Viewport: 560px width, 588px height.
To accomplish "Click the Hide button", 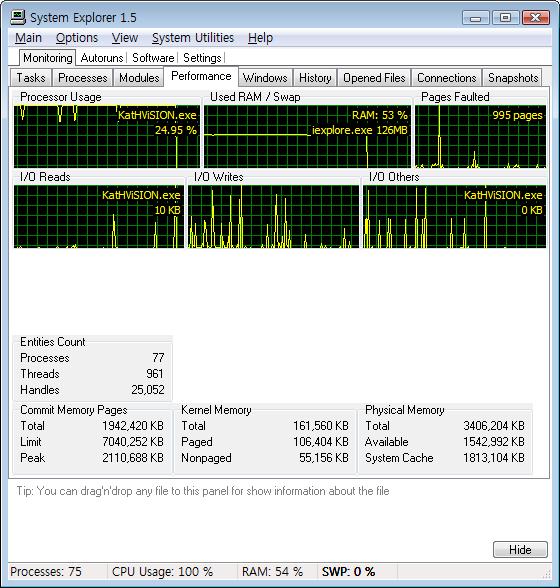I will pos(520,550).
